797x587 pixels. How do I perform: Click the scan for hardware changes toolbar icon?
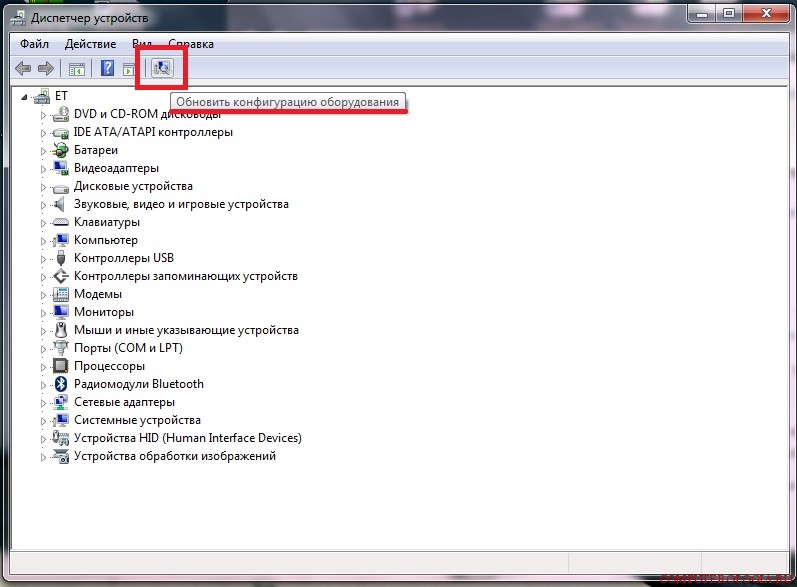(x=161, y=68)
